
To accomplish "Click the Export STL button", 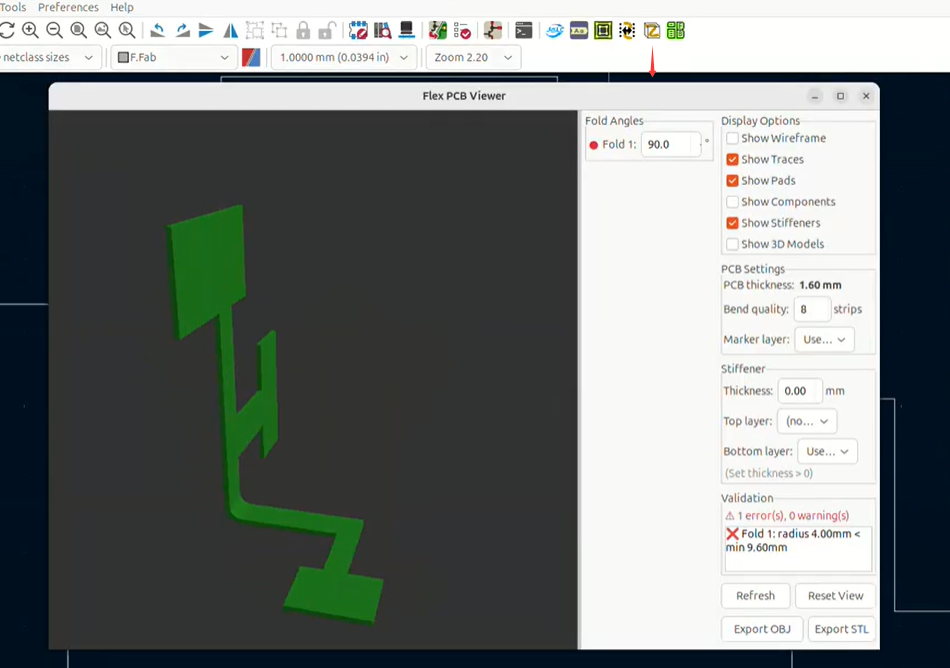I will click(x=842, y=629).
